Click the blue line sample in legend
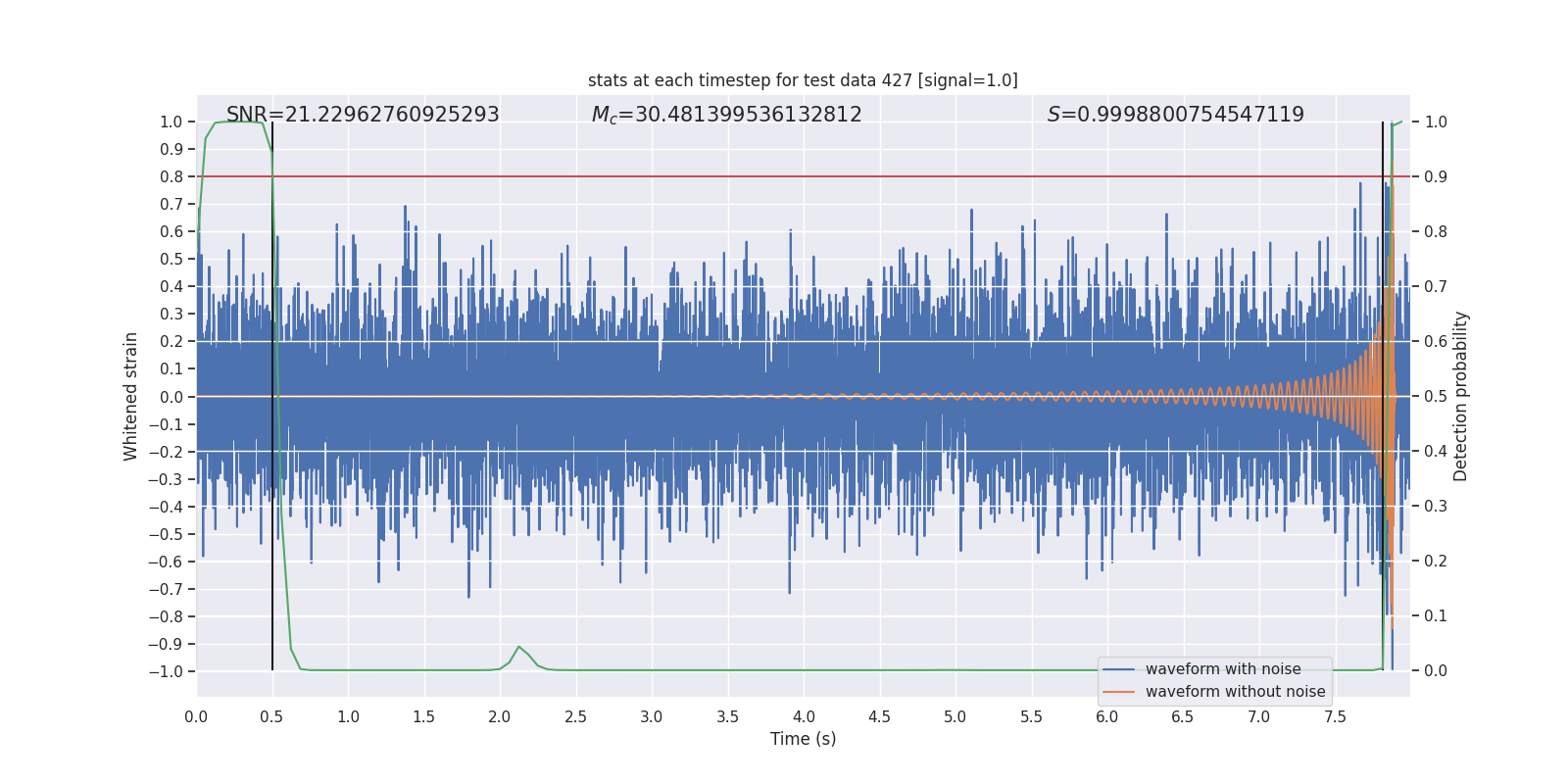 point(1118,669)
